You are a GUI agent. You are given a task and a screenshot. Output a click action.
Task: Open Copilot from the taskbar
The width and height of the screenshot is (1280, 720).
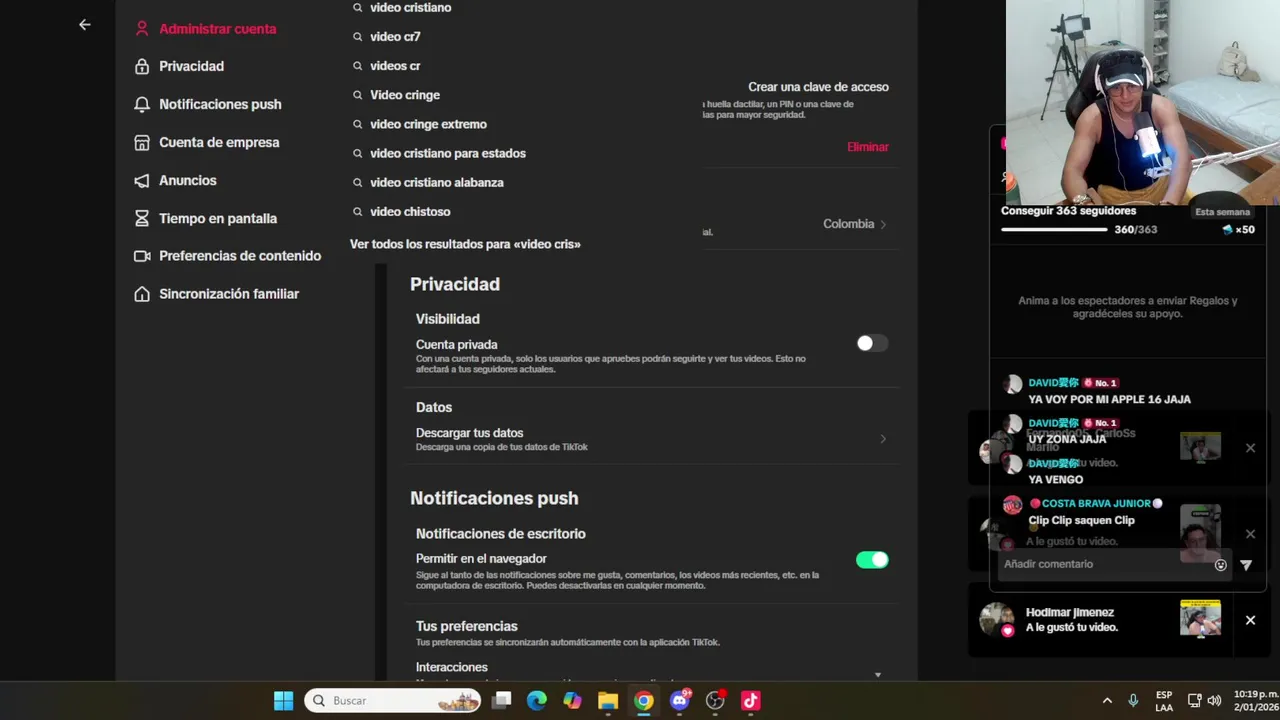coord(572,701)
